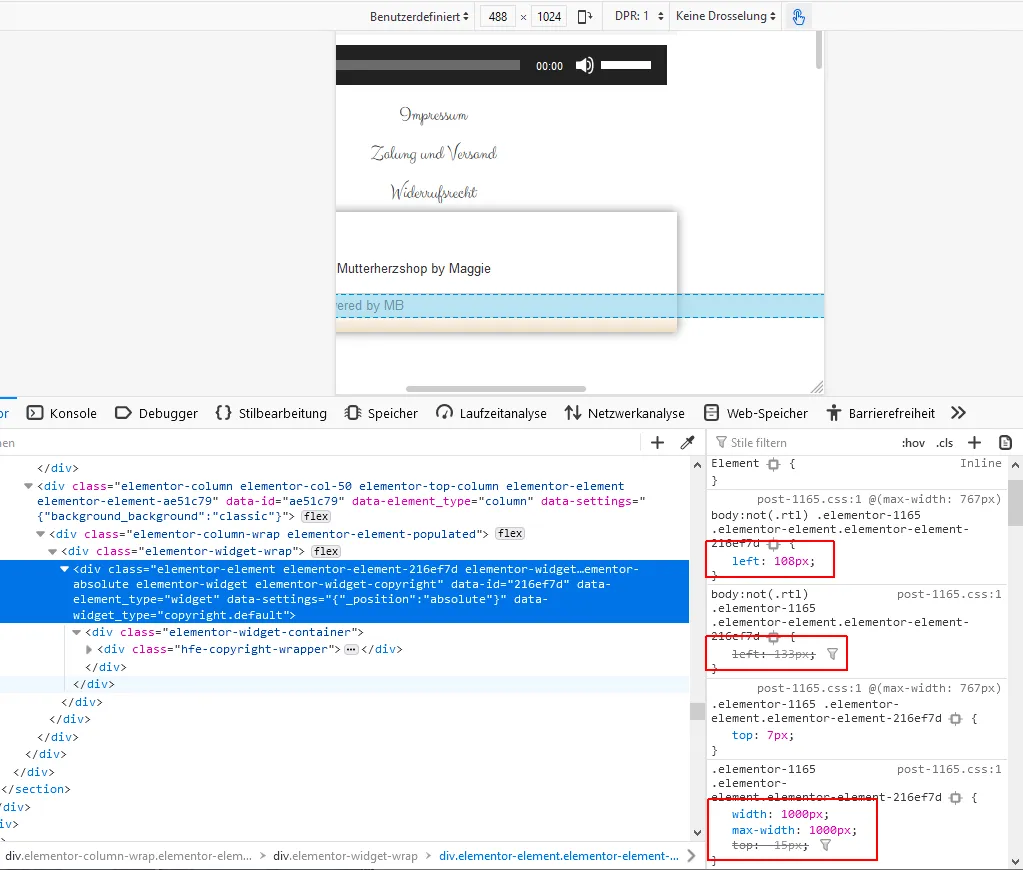Collapse the selected elementor-element-216ef7d node

(x=65, y=569)
